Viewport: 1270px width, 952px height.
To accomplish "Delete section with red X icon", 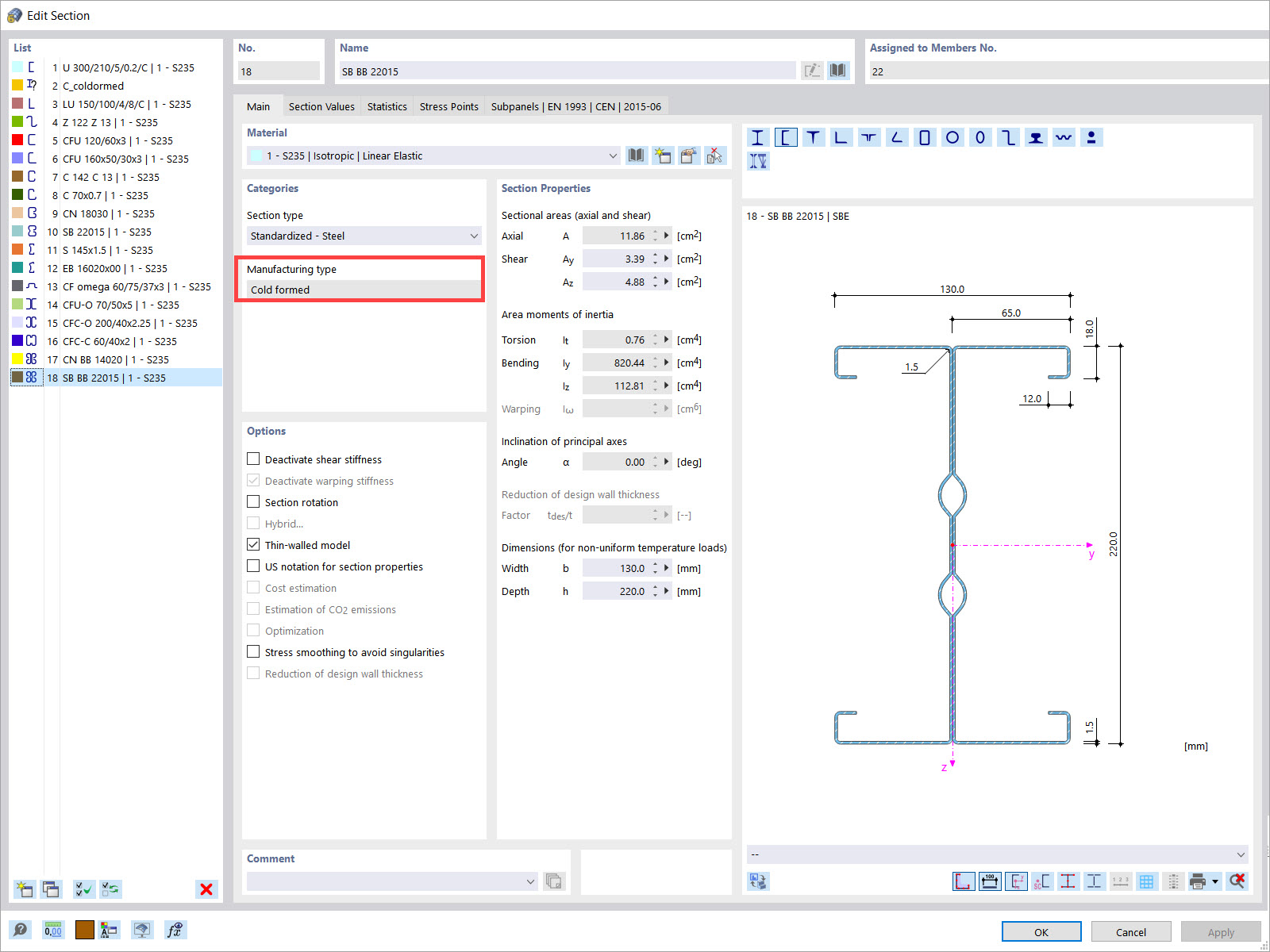I will click(206, 889).
